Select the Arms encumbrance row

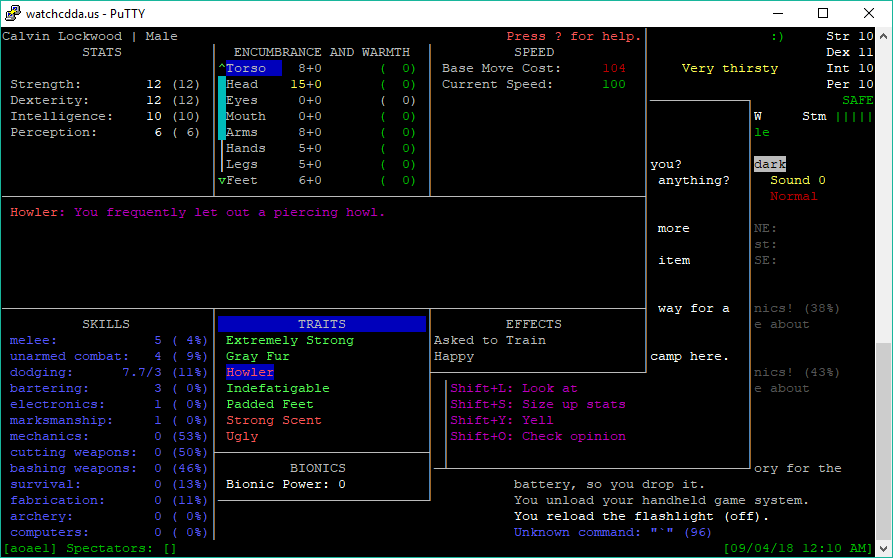tap(321, 132)
